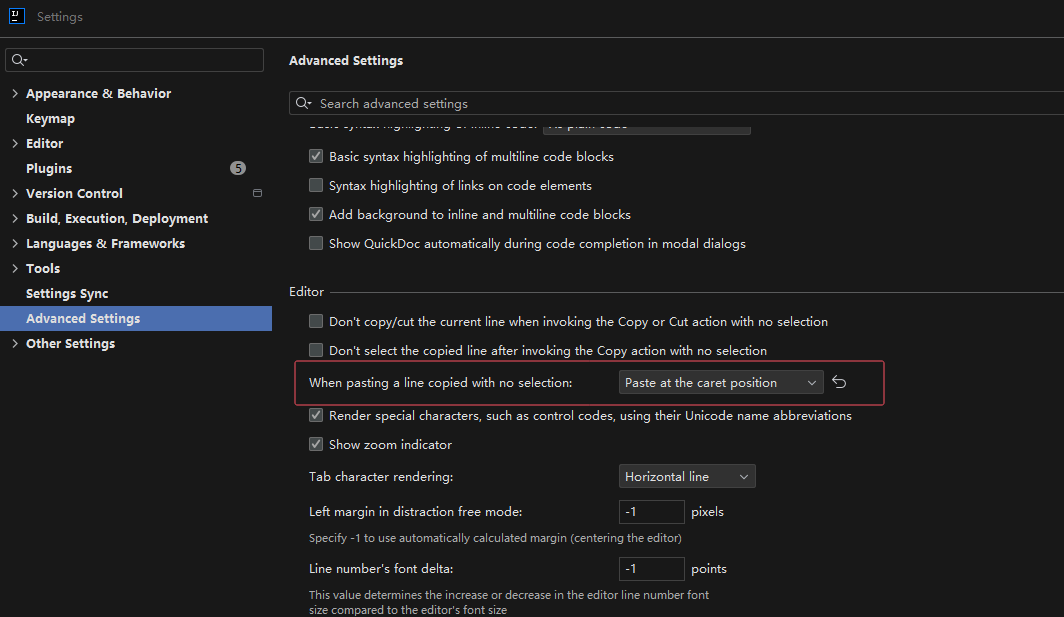This screenshot has height=617, width=1064.
Task: Click the Plugins update count badge
Action: [237, 168]
